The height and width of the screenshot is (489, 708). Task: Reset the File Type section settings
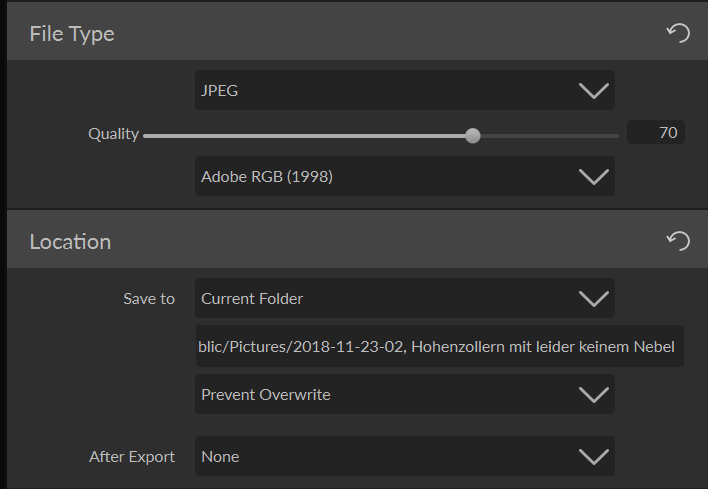678,33
